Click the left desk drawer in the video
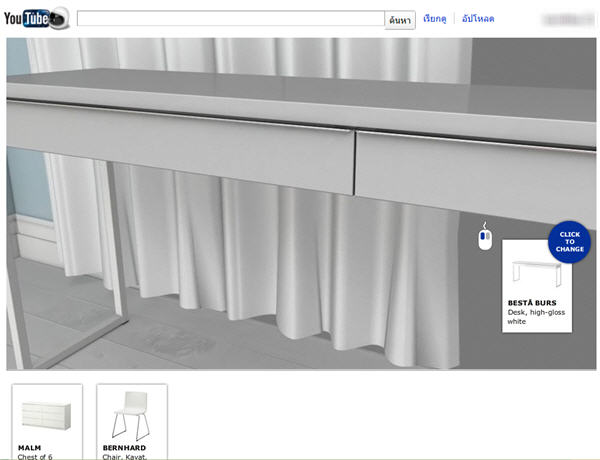The width and height of the screenshot is (600, 460). click(x=180, y=147)
